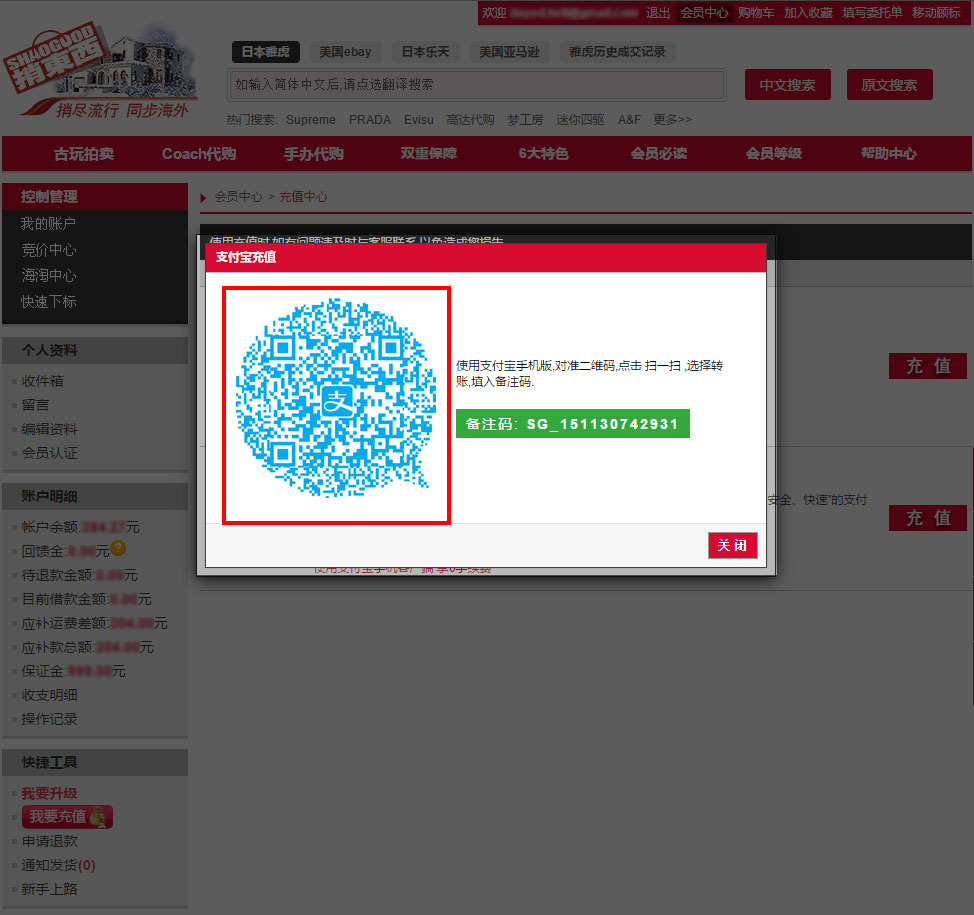Open 快速下标 in sidebar
Image resolution: width=974 pixels, height=915 pixels.
click(48, 302)
